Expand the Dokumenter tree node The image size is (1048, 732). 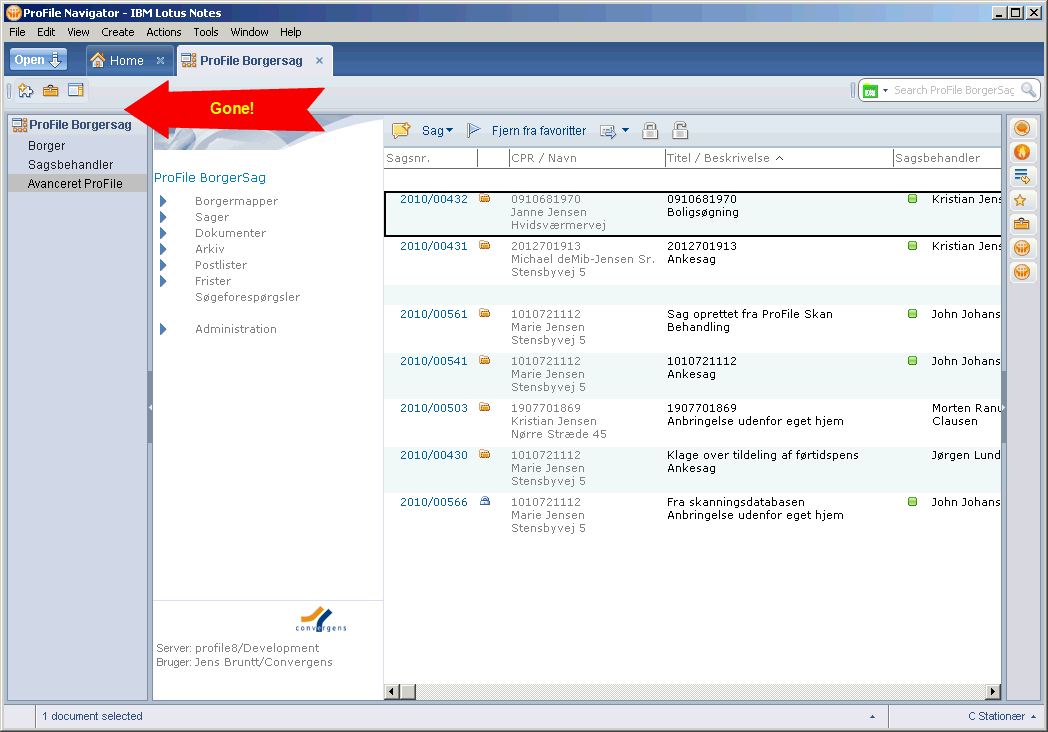coord(163,233)
